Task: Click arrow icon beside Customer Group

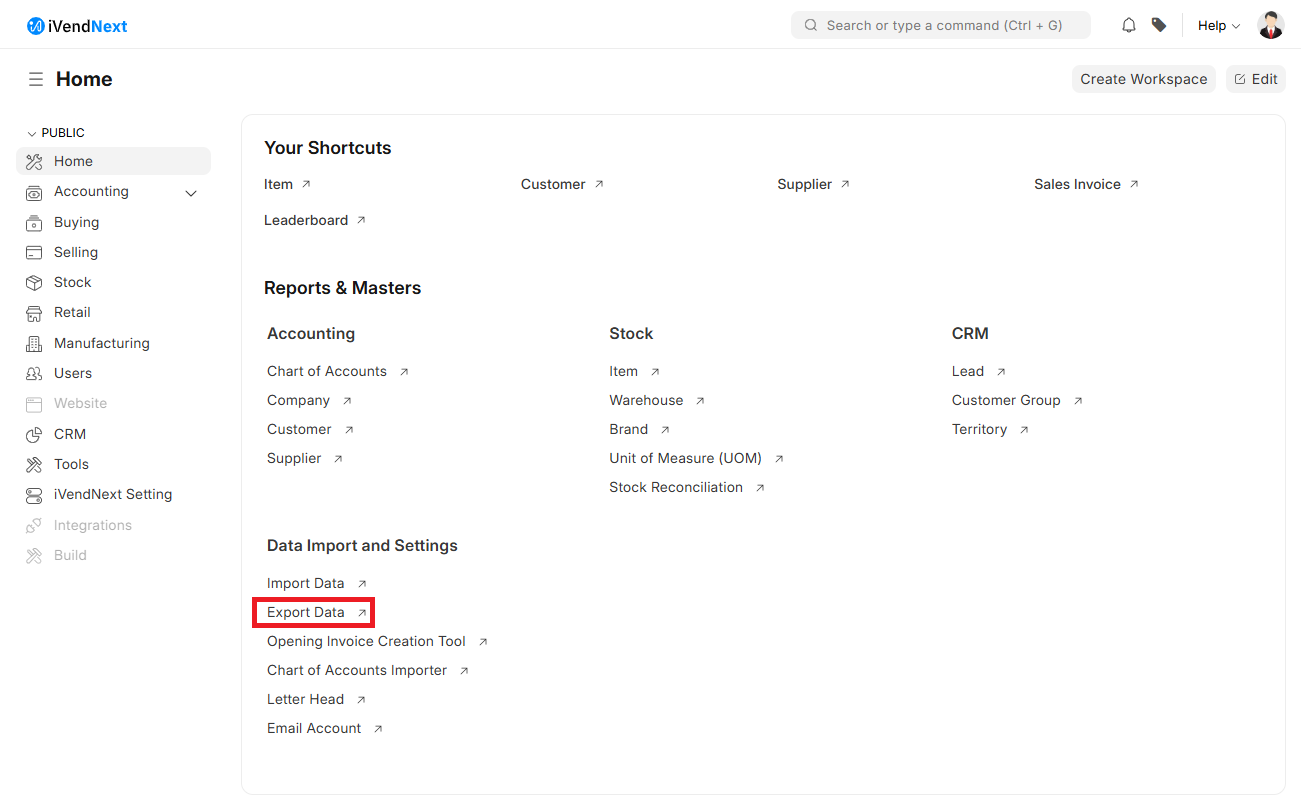Action: (1078, 400)
